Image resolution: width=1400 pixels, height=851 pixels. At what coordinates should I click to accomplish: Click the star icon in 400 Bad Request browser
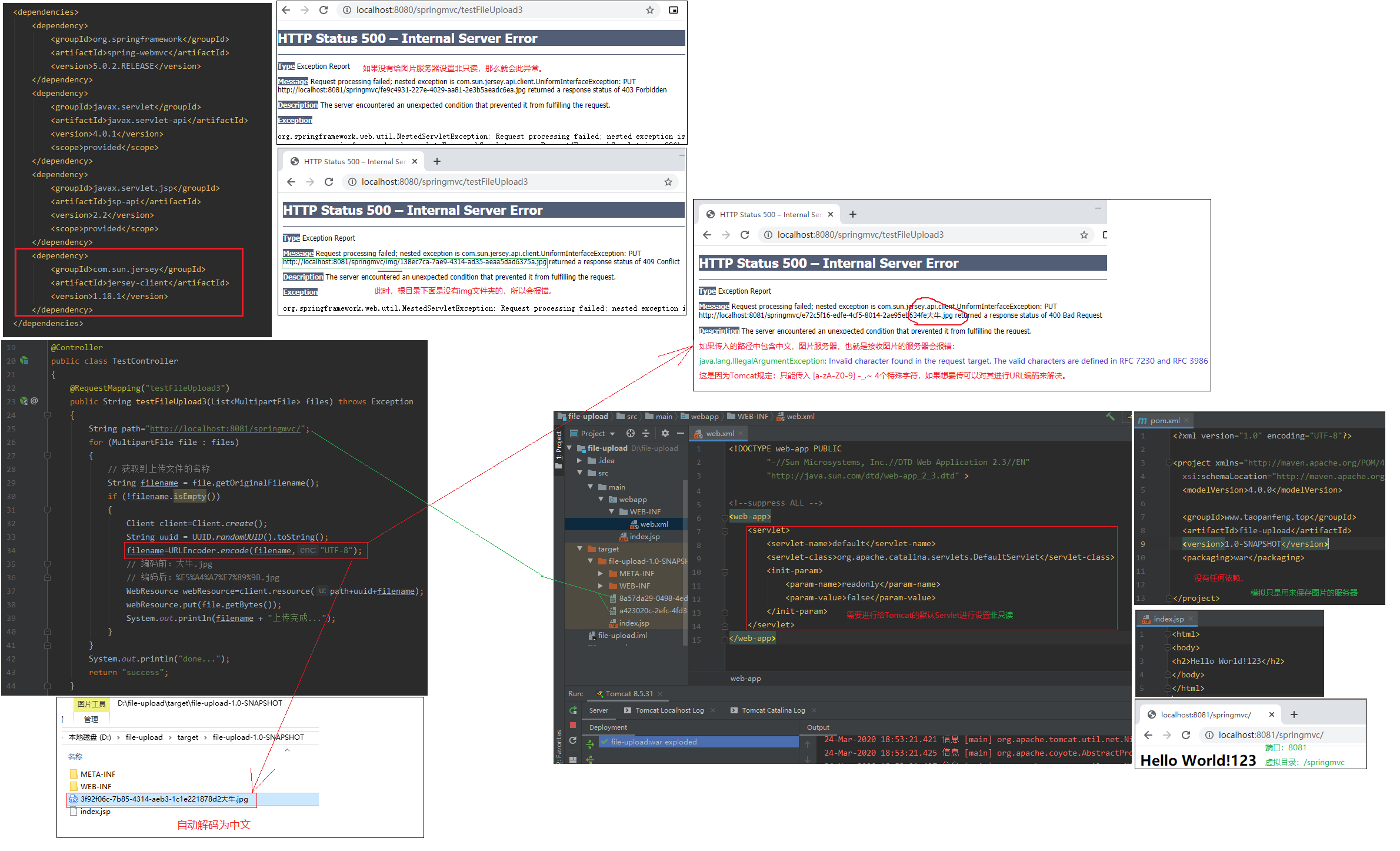(1084, 235)
